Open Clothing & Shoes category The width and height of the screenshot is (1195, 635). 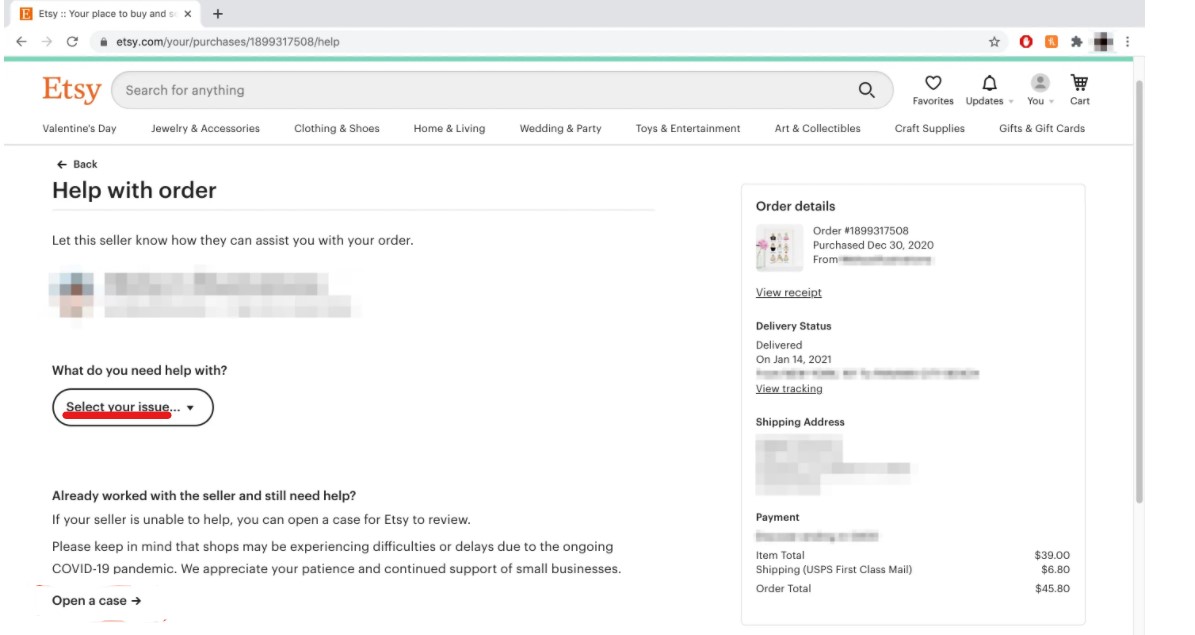[x=337, y=128]
